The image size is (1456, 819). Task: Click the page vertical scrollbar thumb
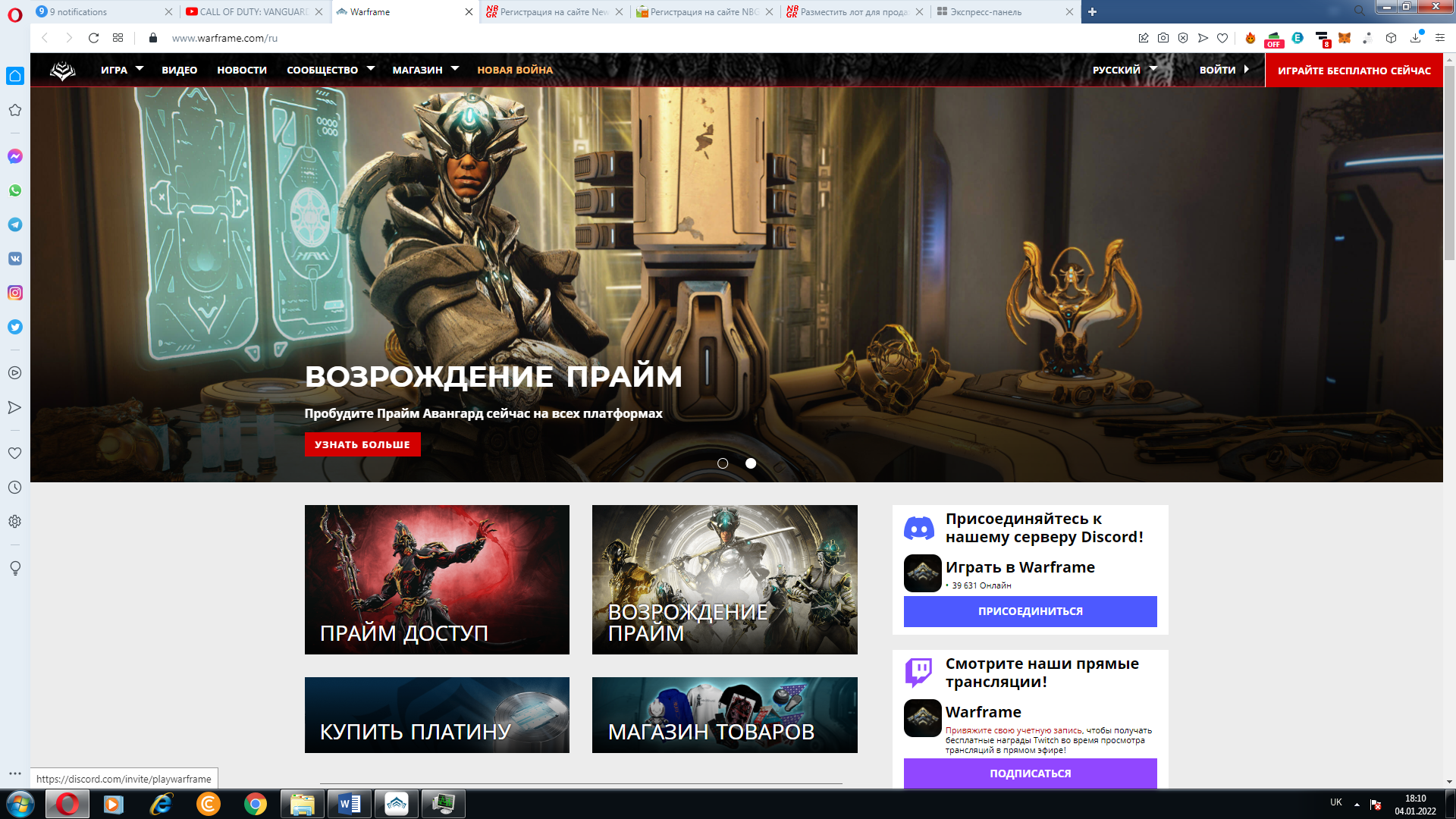[1449, 163]
